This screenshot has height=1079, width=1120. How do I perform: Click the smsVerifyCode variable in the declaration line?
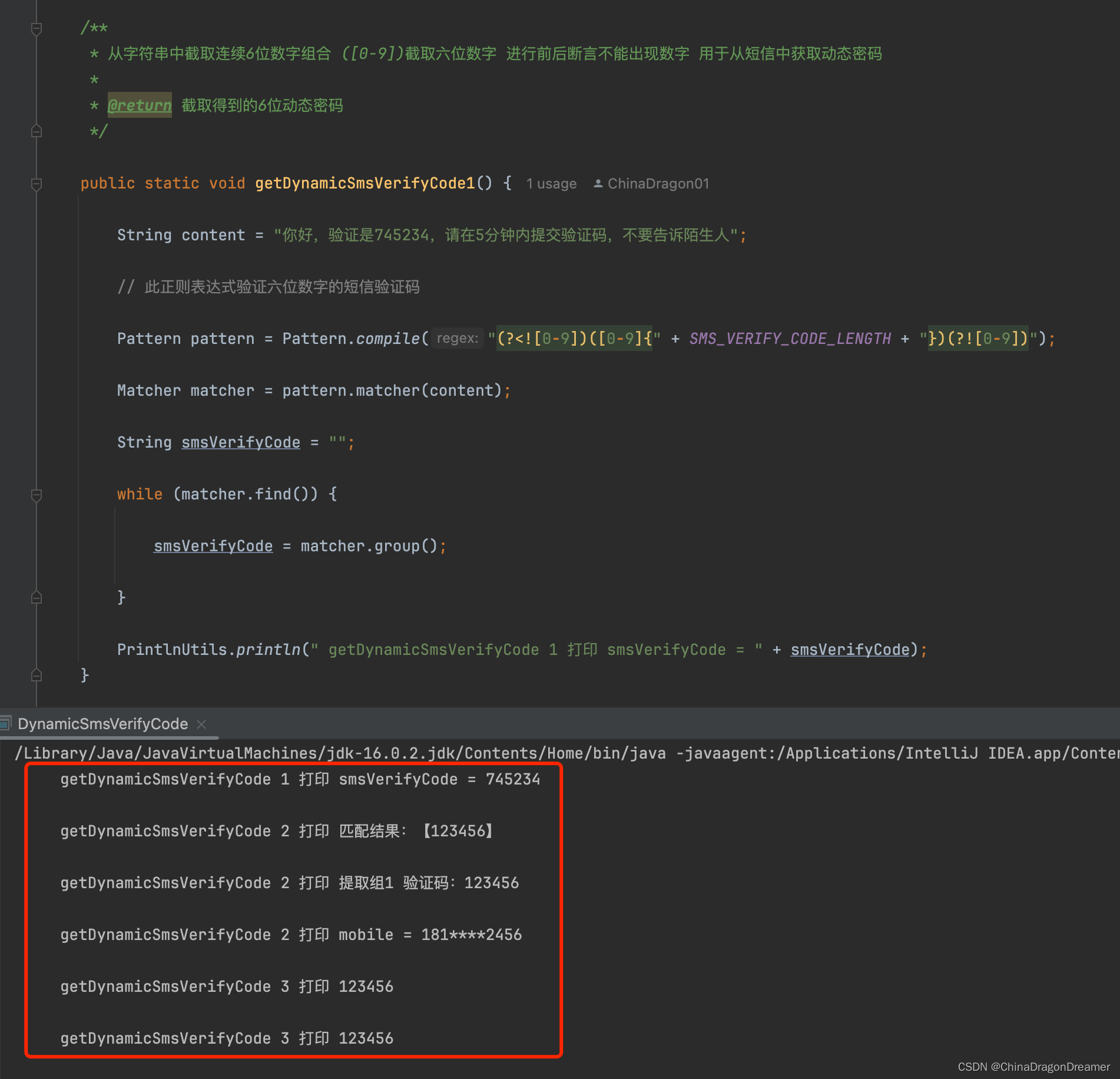pos(241,442)
